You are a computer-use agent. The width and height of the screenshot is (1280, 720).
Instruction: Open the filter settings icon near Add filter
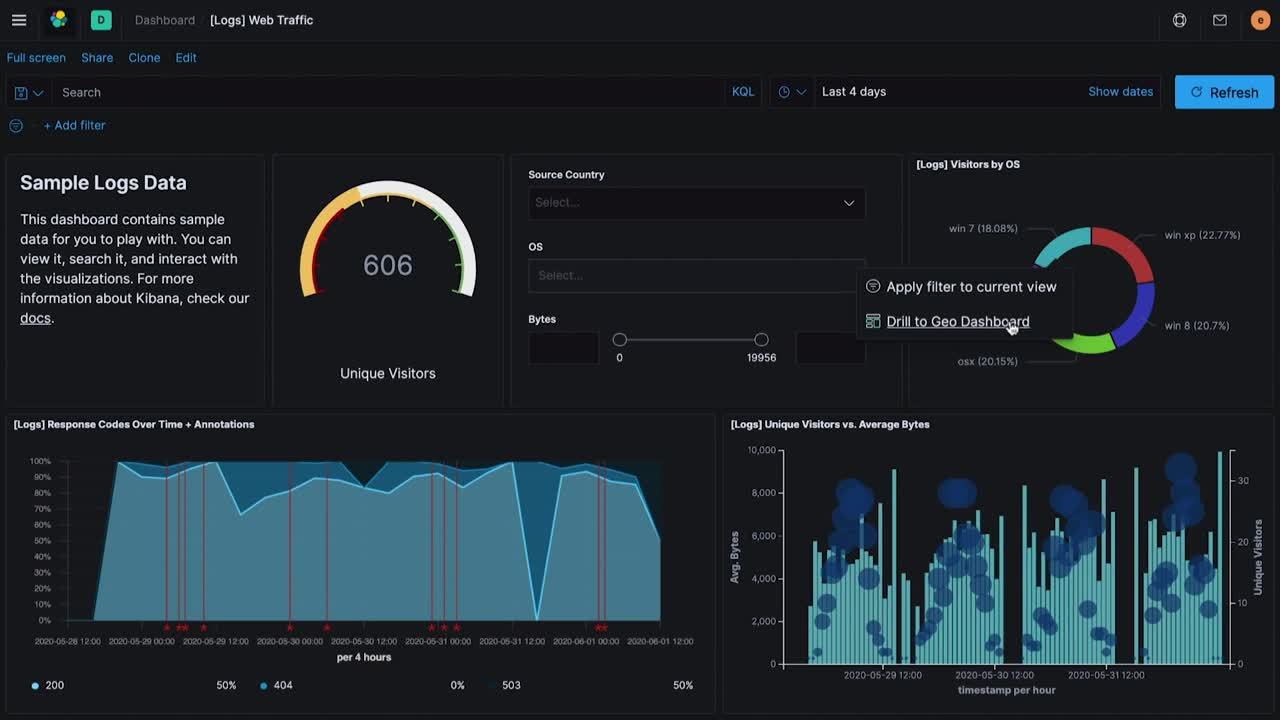pyautogui.click(x=14, y=125)
